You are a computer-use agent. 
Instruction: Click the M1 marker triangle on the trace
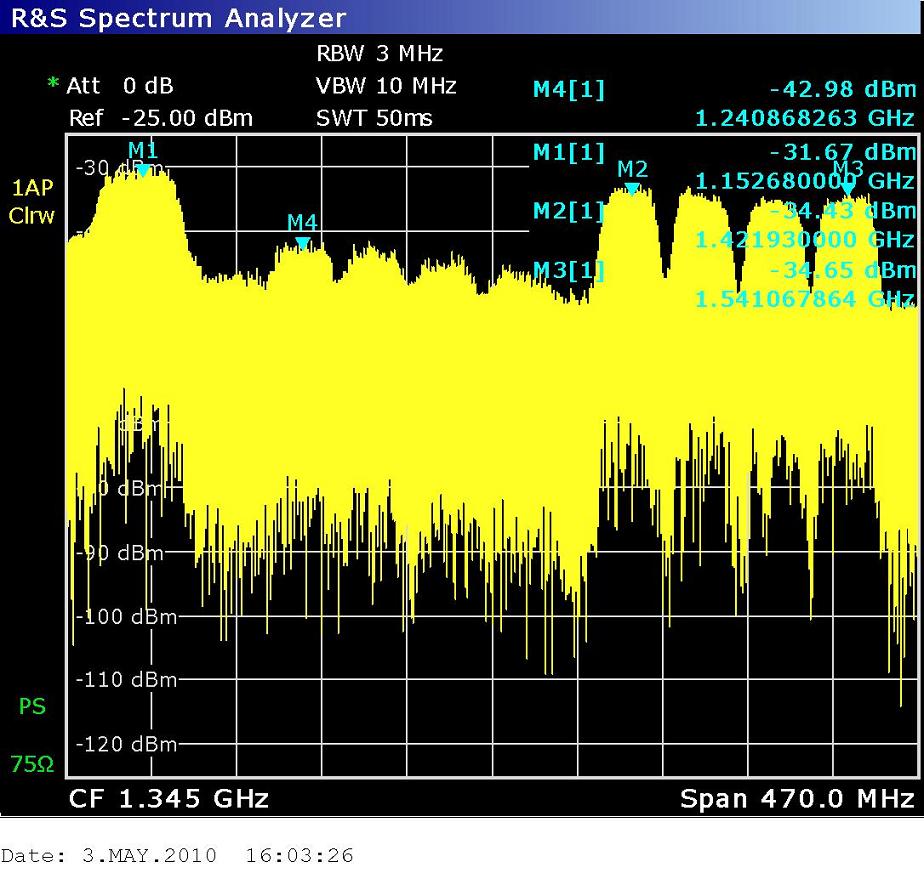coord(143,171)
